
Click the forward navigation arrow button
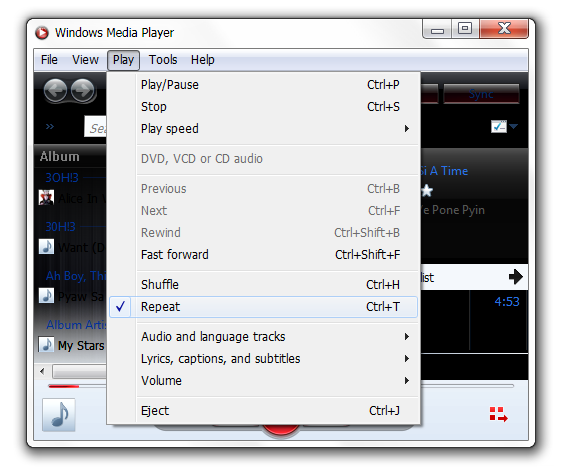click(83, 90)
